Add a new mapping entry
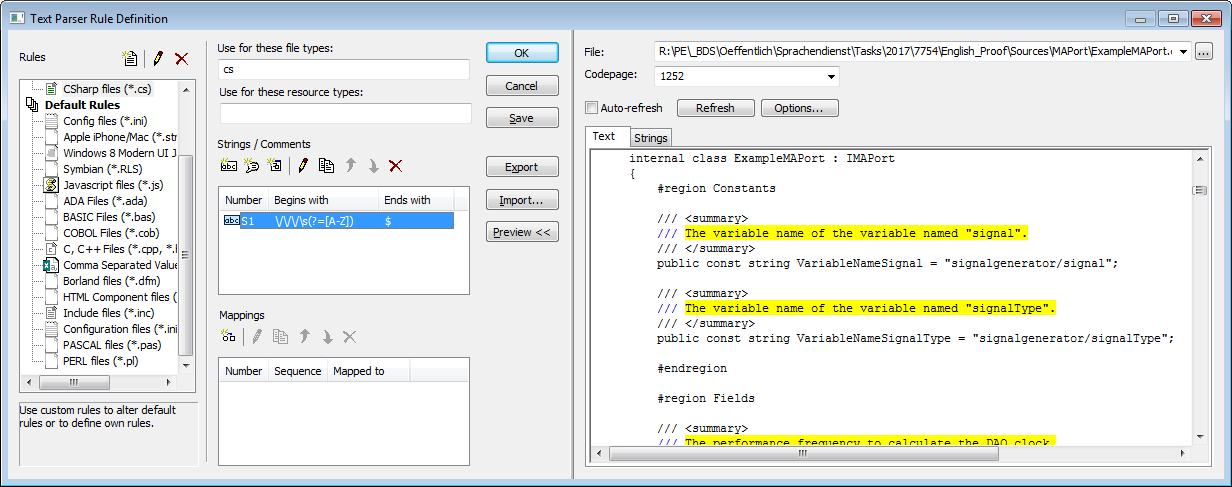This screenshot has width=1232, height=487. [x=229, y=337]
